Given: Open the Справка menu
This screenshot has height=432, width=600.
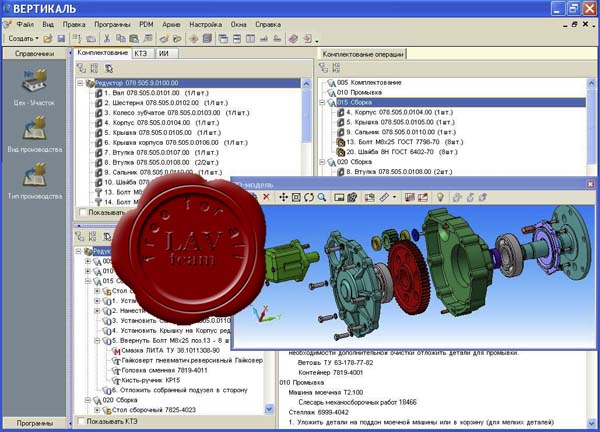Looking at the screenshot, I should click(268, 24).
